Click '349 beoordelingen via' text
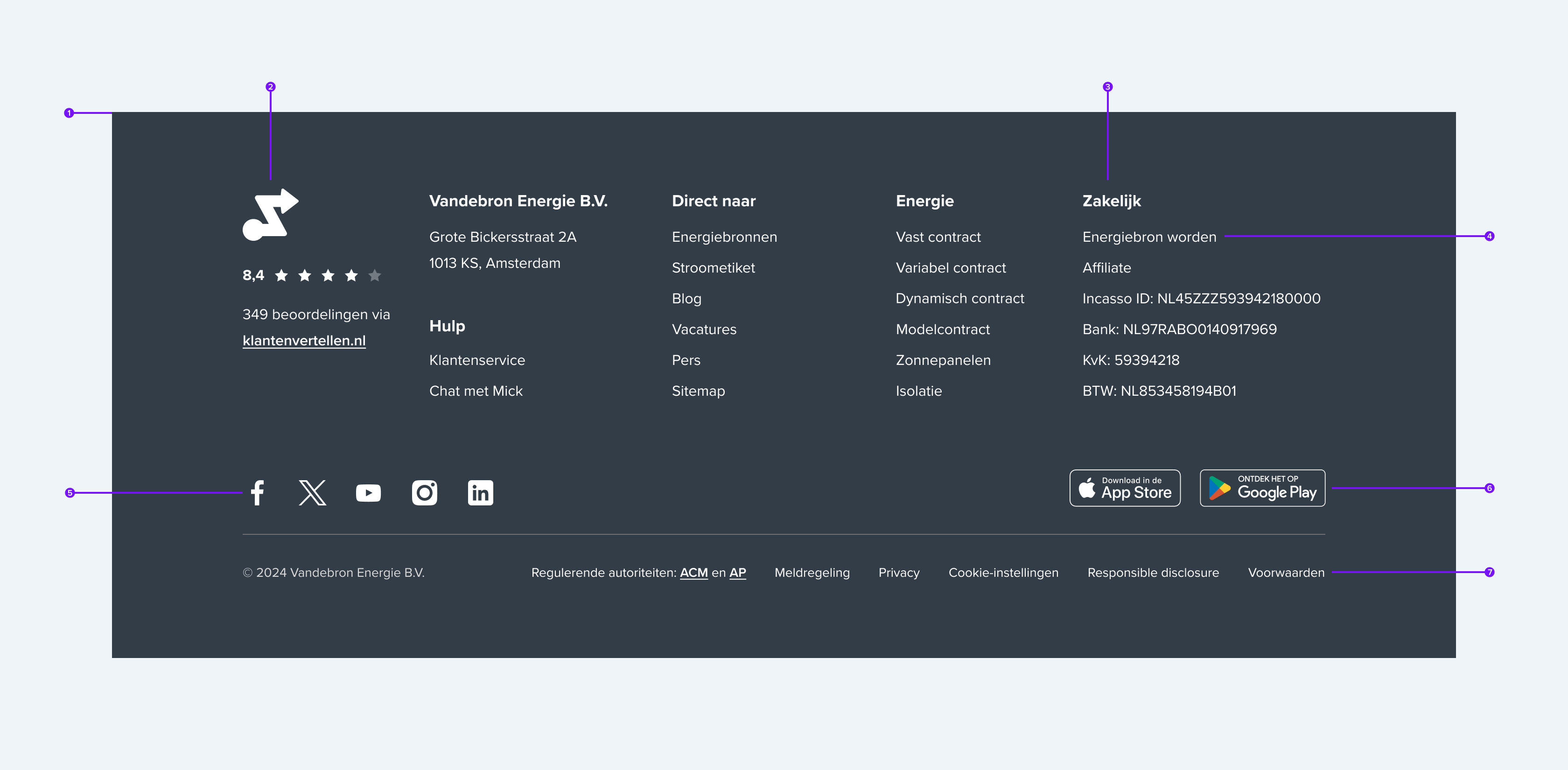 (x=316, y=314)
